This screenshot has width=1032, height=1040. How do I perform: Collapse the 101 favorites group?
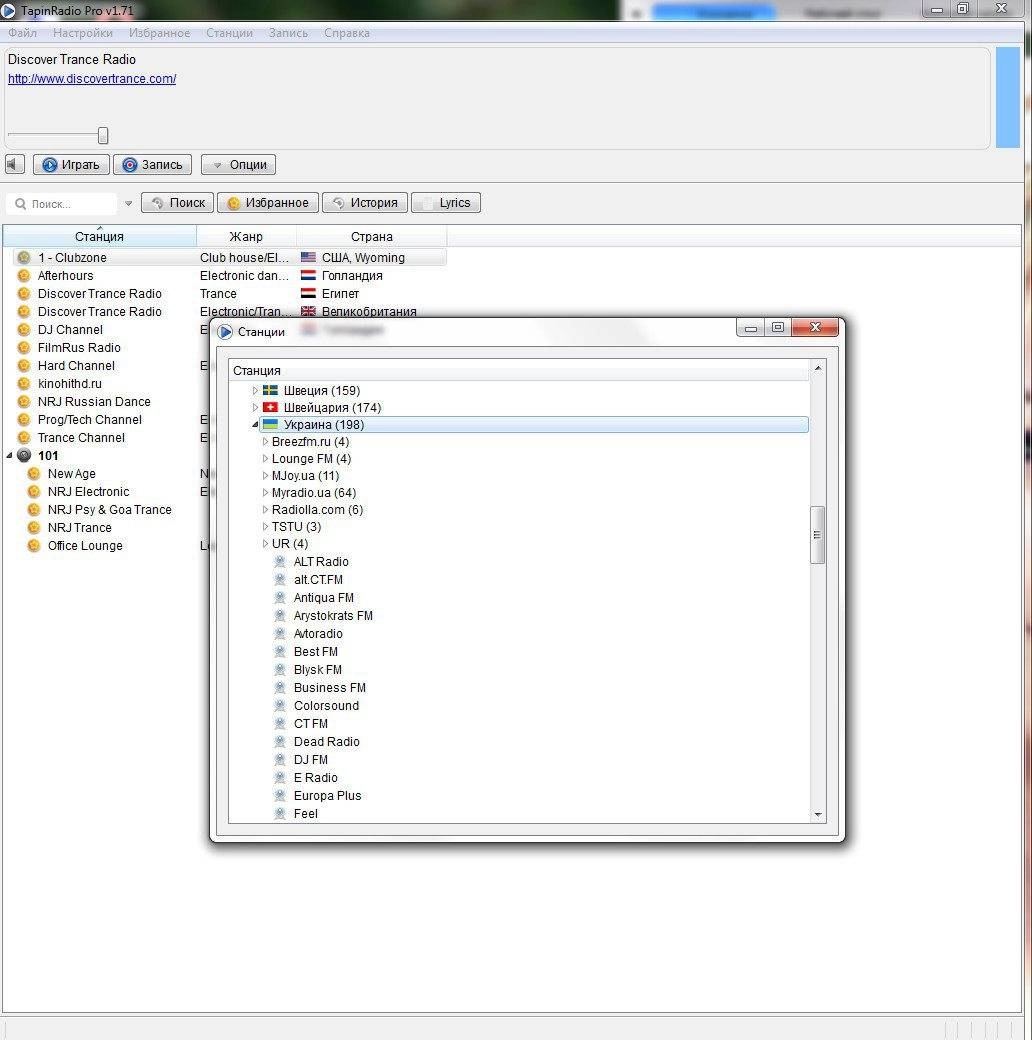(x=9, y=456)
